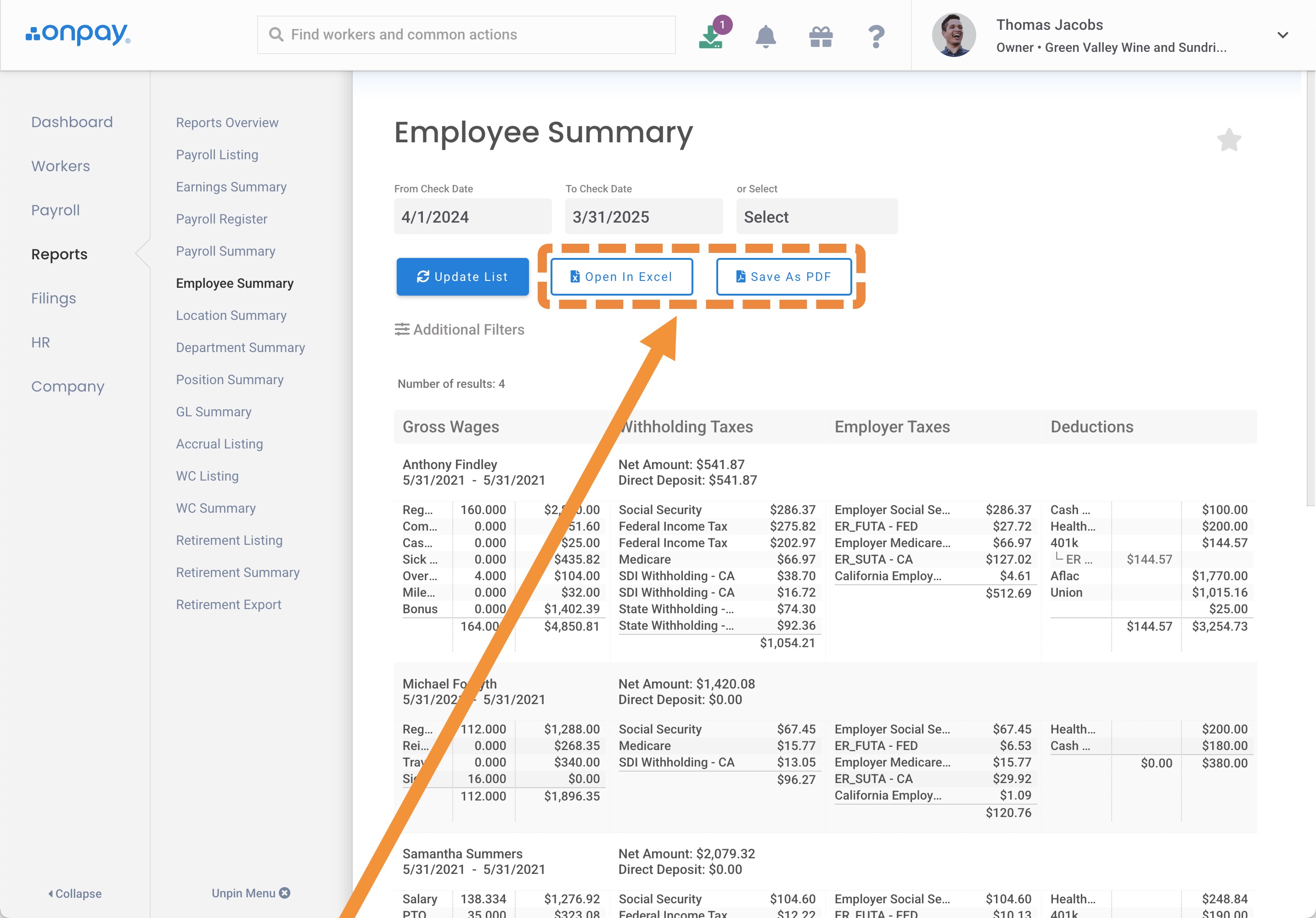Click Save As PDF button
The width and height of the screenshot is (1316, 918).
[x=783, y=277]
